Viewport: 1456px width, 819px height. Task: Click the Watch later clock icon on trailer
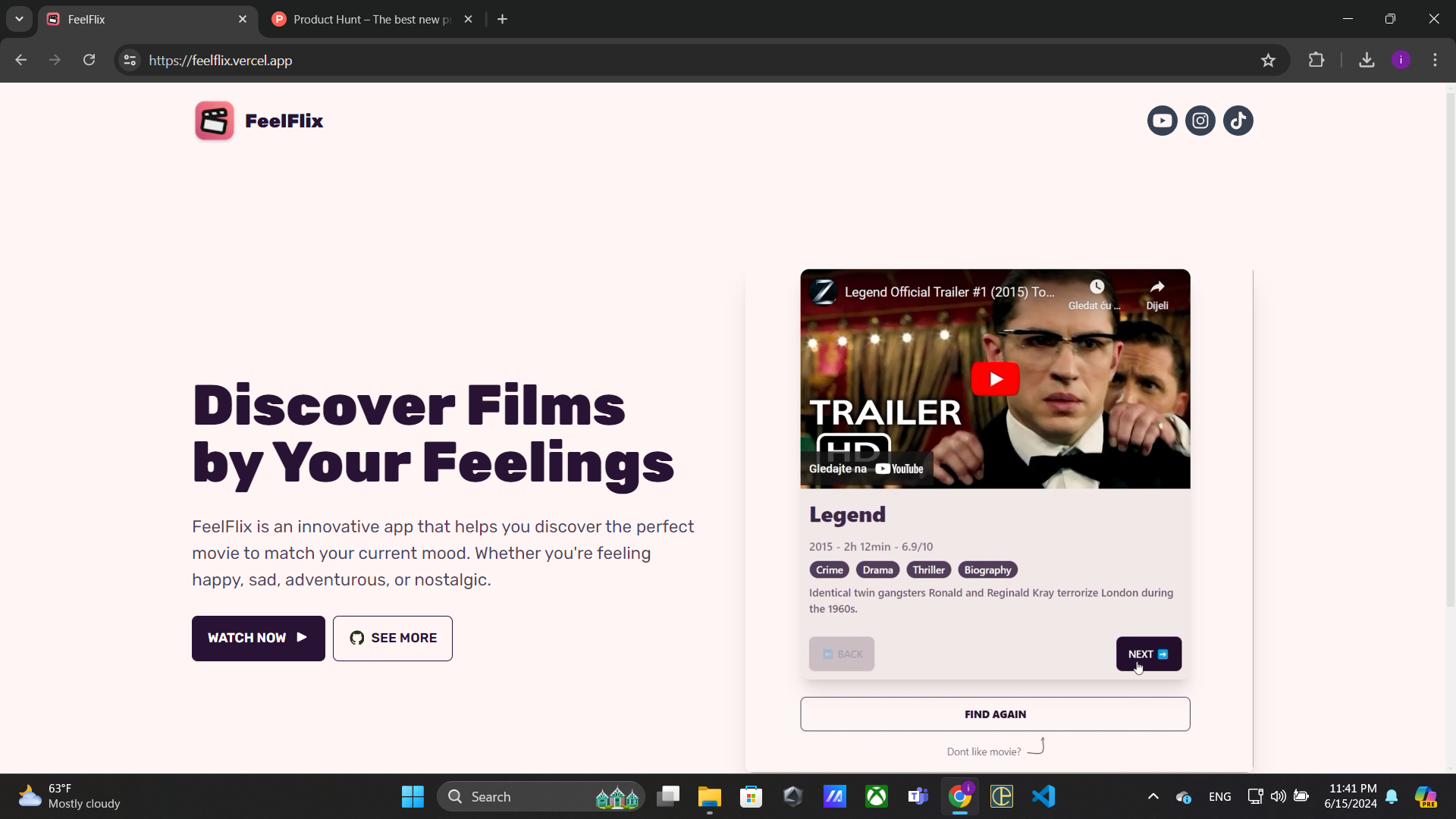coord(1097,287)
